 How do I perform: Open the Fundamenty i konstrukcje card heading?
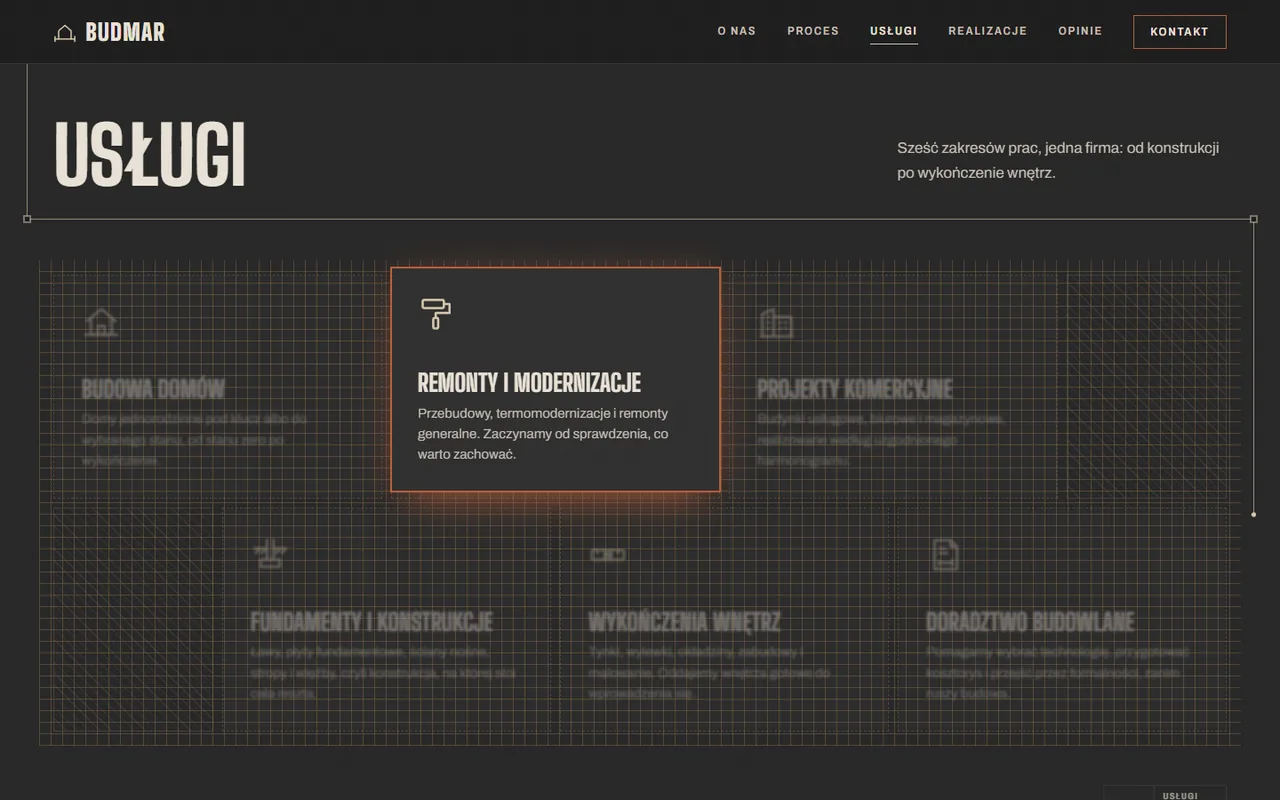tap(372, 621)
